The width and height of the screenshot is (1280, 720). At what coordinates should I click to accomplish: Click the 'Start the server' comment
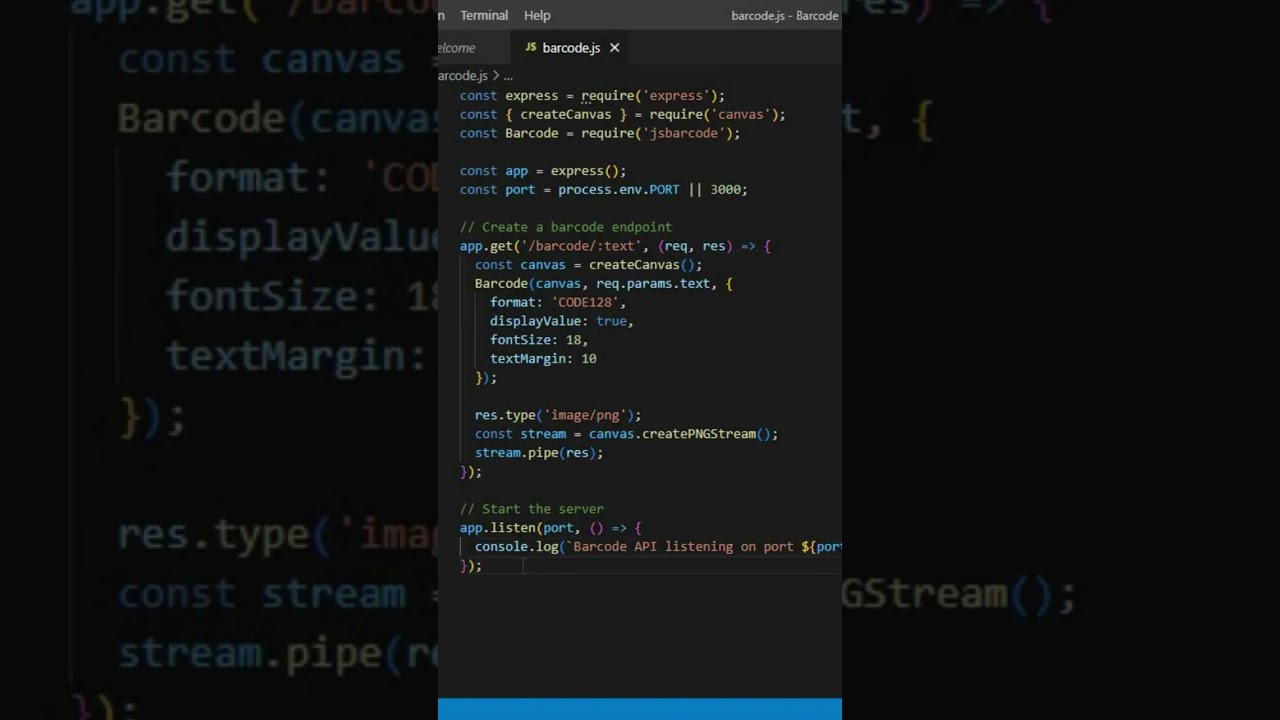(x=531, y=509)
